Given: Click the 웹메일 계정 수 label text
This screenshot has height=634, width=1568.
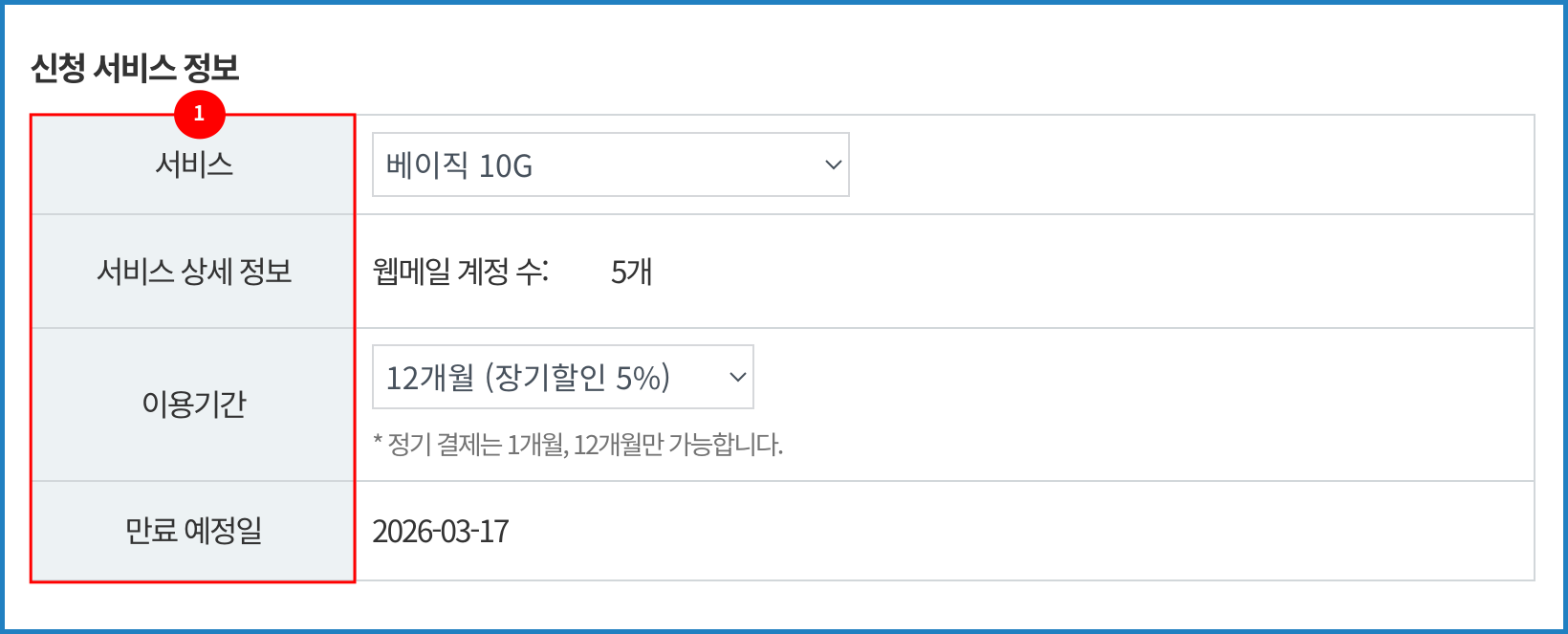Looking at the screenshot, I should point(460,273).
